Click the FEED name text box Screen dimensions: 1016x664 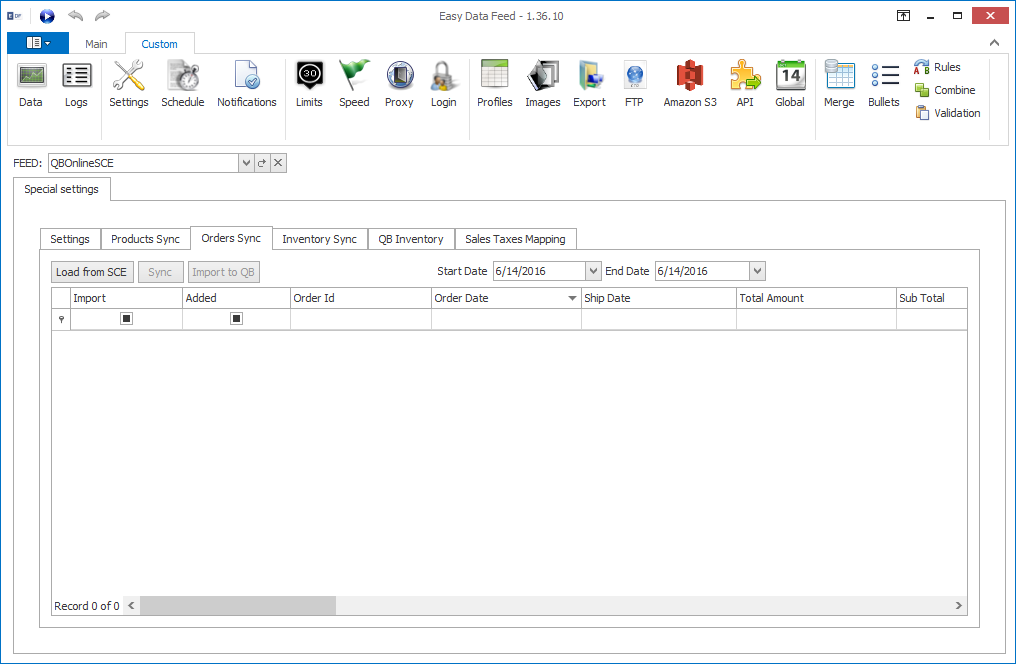tap(143, 163)
